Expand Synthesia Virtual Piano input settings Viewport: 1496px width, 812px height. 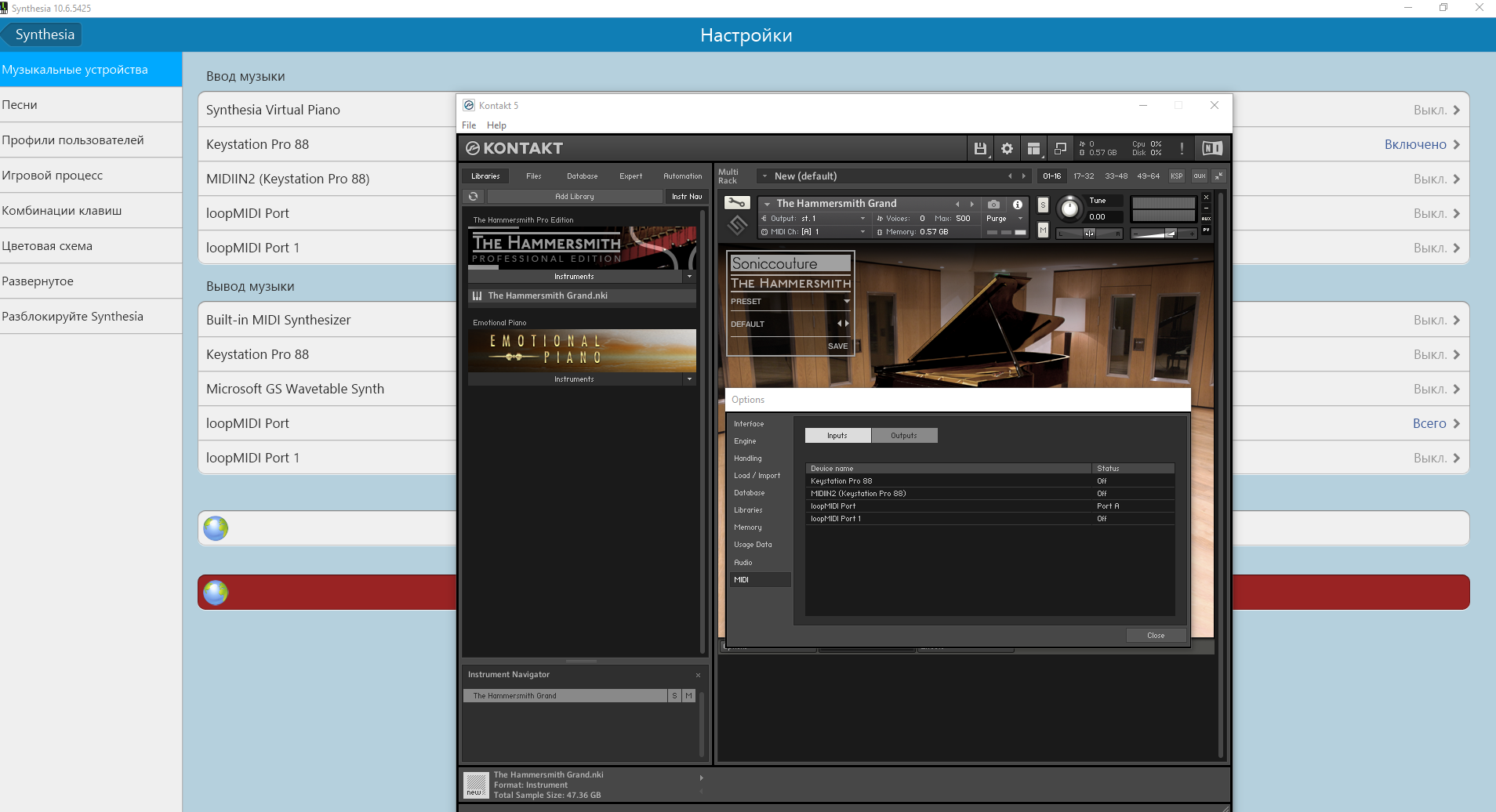click(x=1456, y=111)
